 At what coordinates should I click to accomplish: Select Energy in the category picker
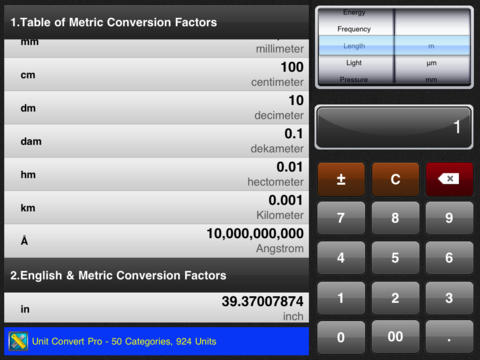click(x=354, y=13)
